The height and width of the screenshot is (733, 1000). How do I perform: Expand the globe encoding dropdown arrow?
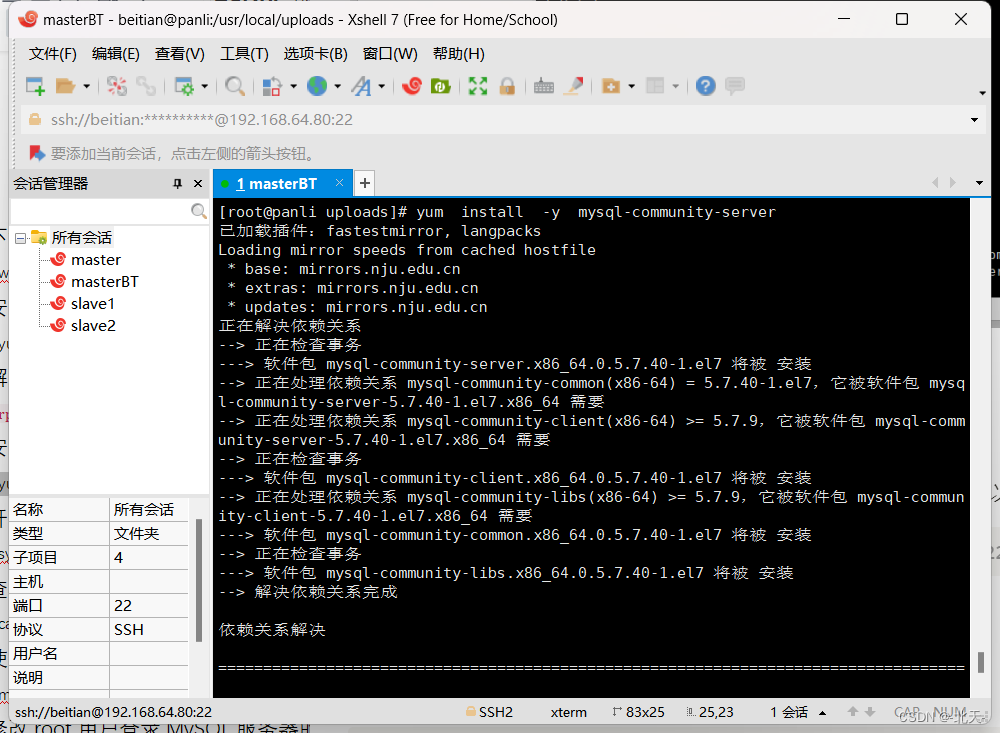click(x=337, y=86)
